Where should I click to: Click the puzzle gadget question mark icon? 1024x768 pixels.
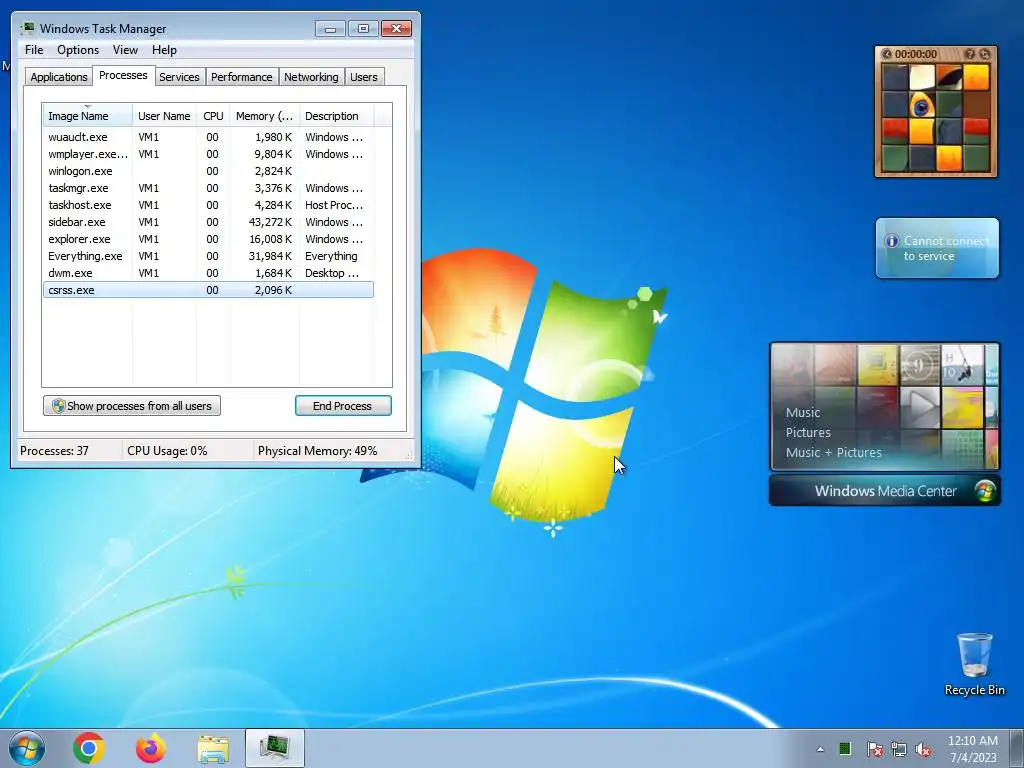coord(970,54)
